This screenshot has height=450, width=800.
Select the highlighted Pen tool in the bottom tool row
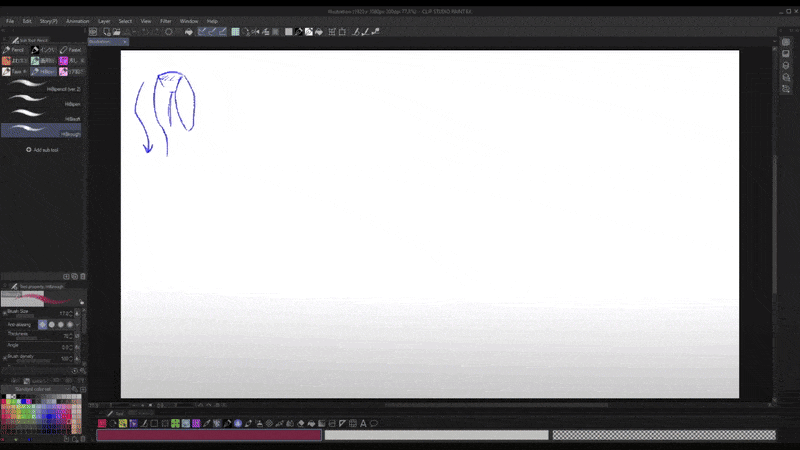(x=227, y=423)
